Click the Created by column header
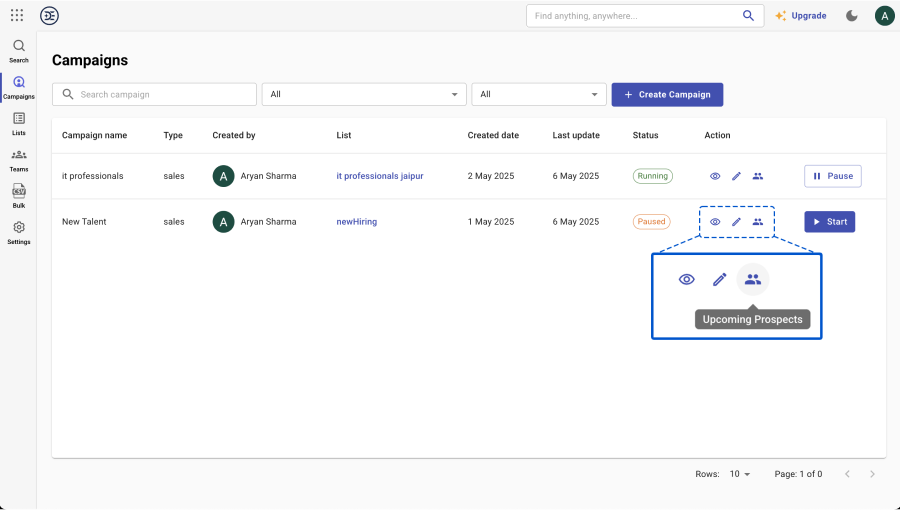The image size is (900, 510). pos(234,135)
